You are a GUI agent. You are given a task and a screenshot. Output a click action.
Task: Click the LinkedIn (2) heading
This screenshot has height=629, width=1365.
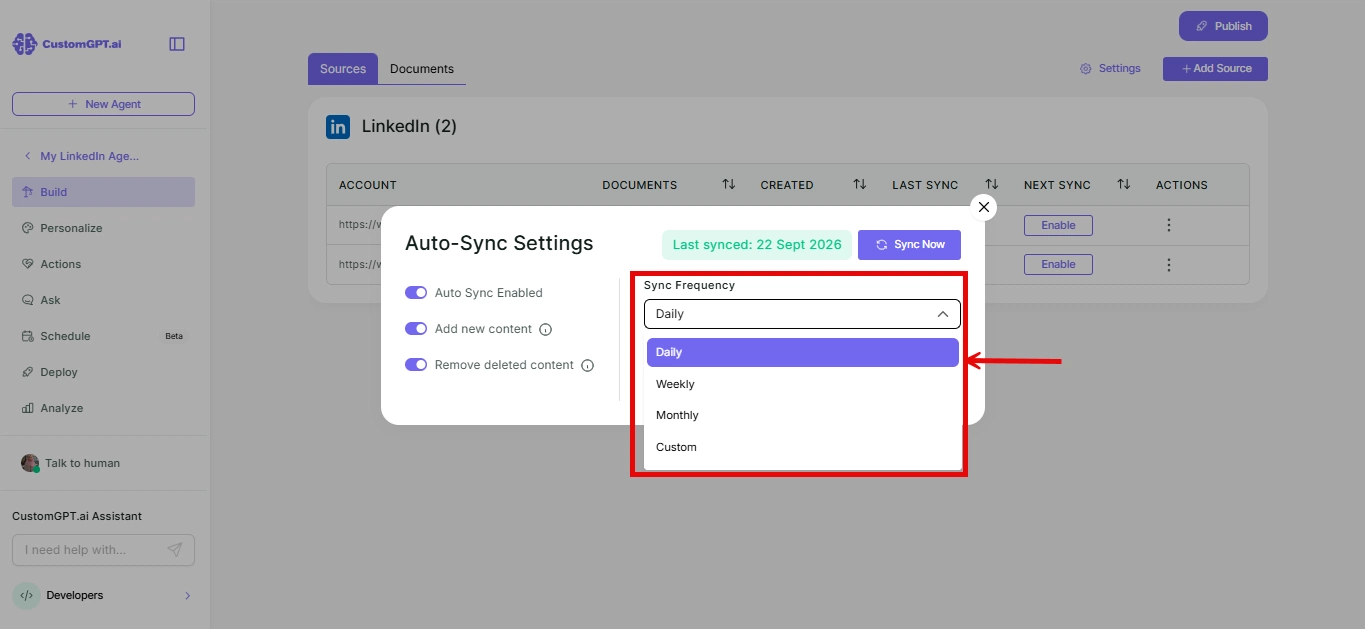point(409,127)
